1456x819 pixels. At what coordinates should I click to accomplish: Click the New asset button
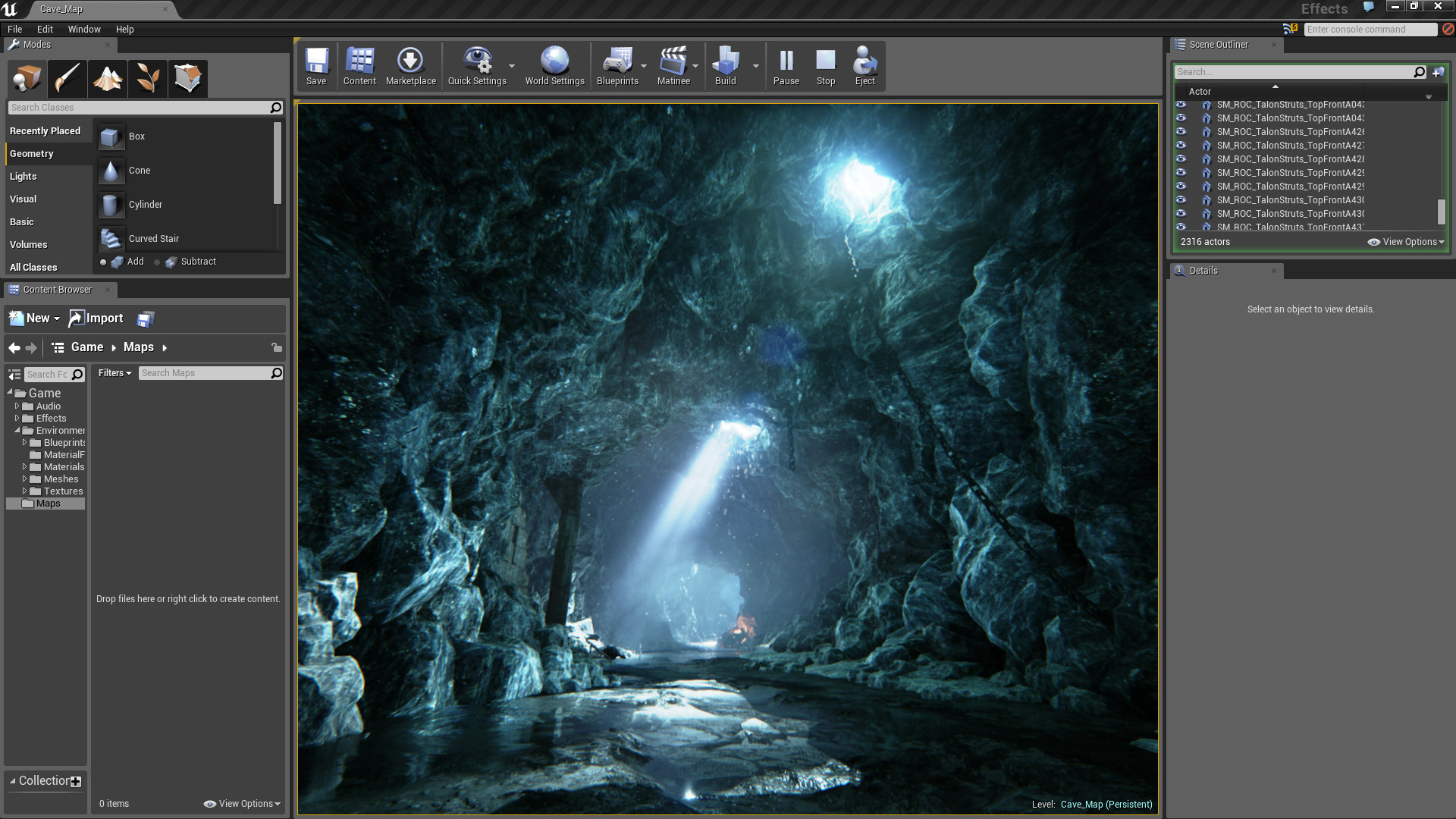tap(34, 318)
